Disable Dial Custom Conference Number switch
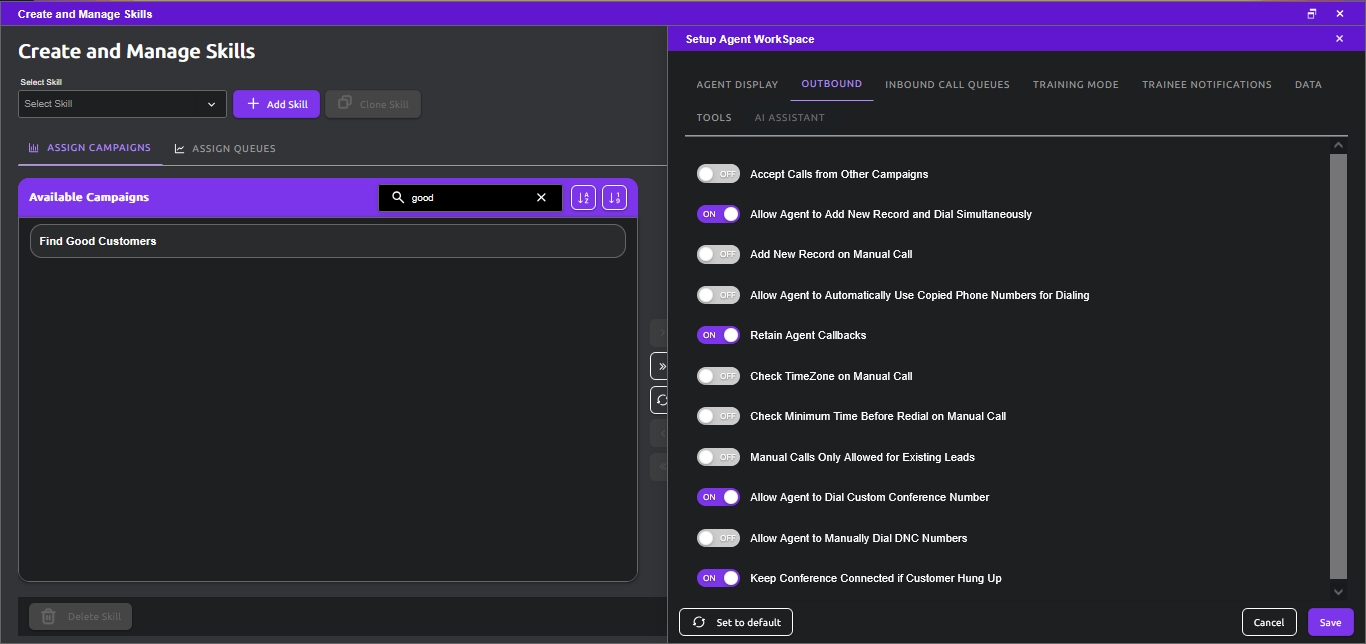 [718, 497]
